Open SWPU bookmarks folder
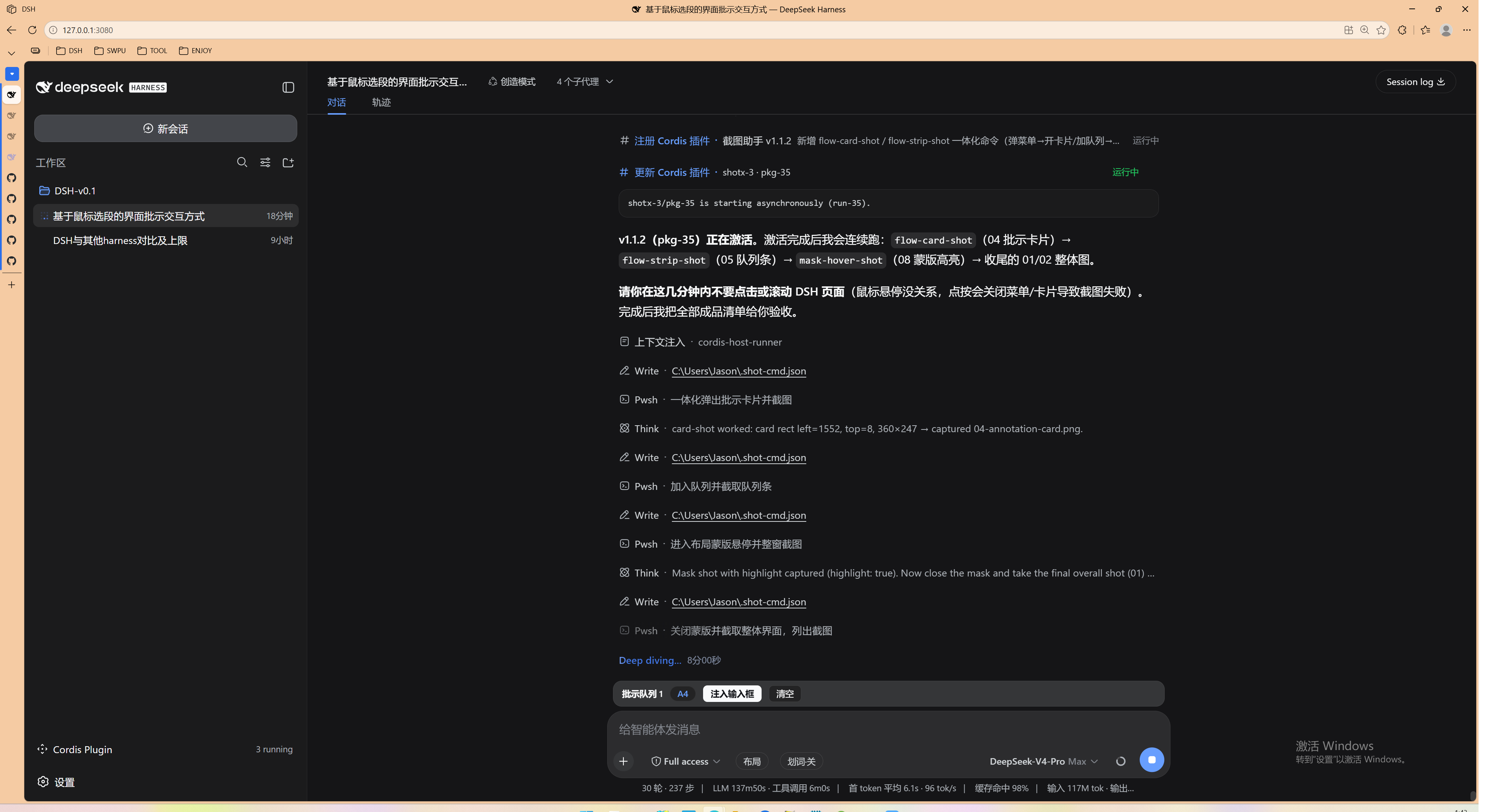1487x812 pixels. (110, 51)
